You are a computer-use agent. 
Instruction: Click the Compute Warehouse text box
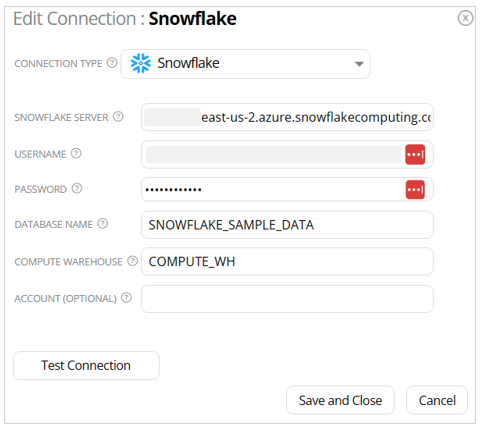coord(287,261)
